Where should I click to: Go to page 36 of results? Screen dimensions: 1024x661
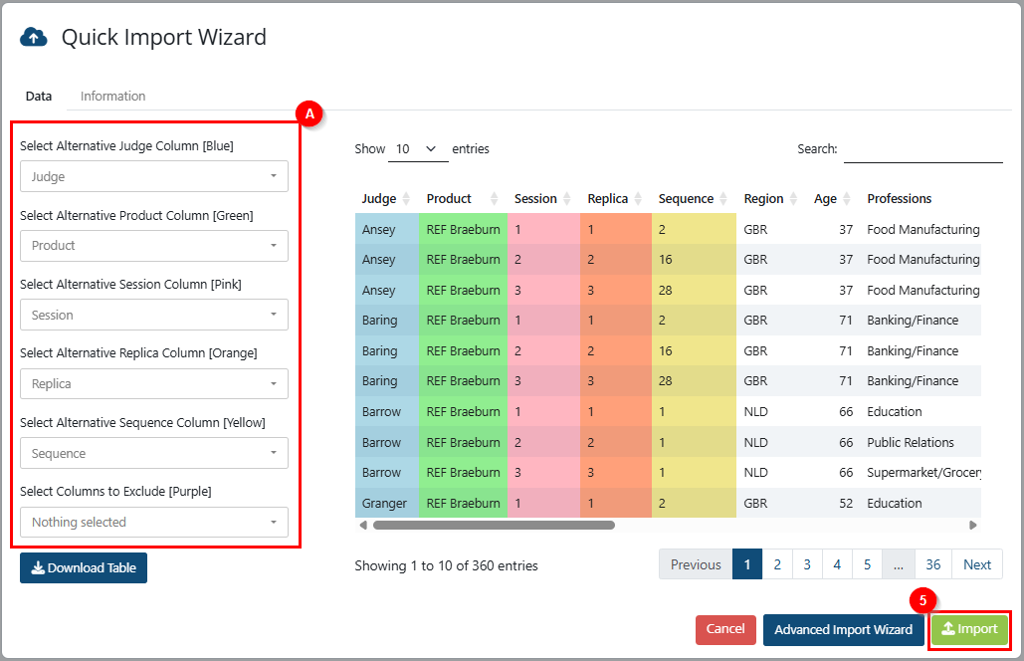coord(933,564)
